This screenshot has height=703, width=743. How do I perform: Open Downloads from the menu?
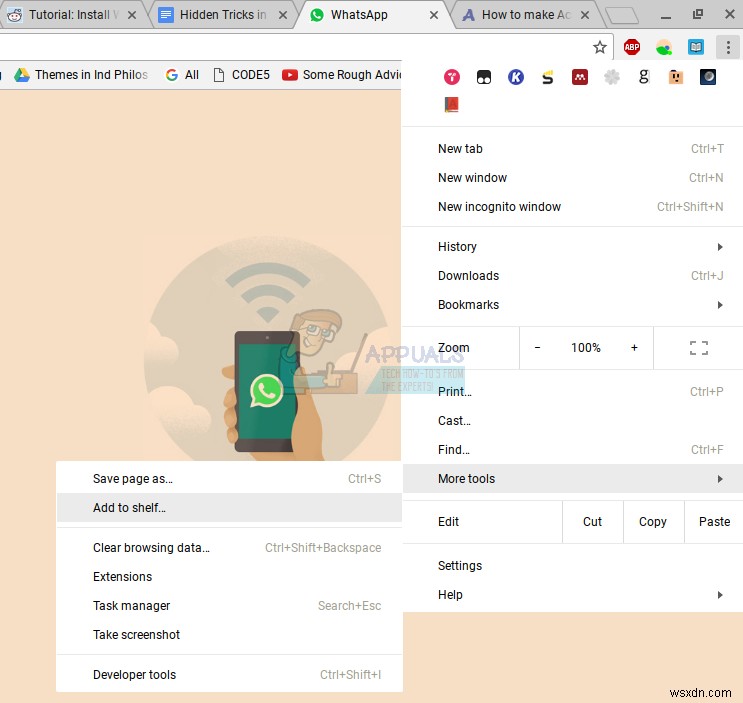coord(572,276)
